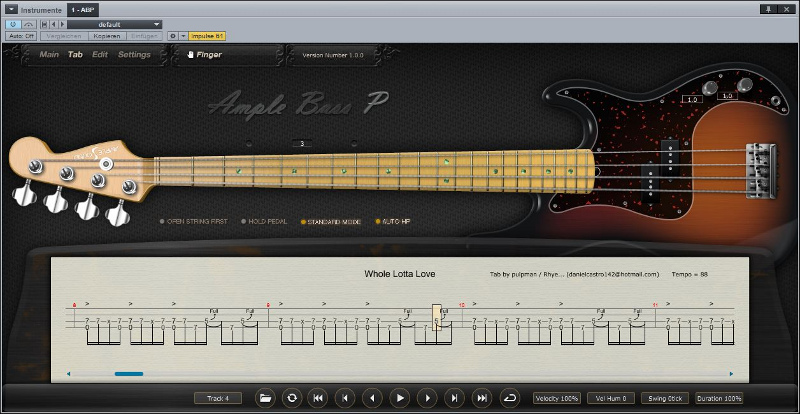
Task: Click the preset compare bracket icon
Action: click(44, 24)
